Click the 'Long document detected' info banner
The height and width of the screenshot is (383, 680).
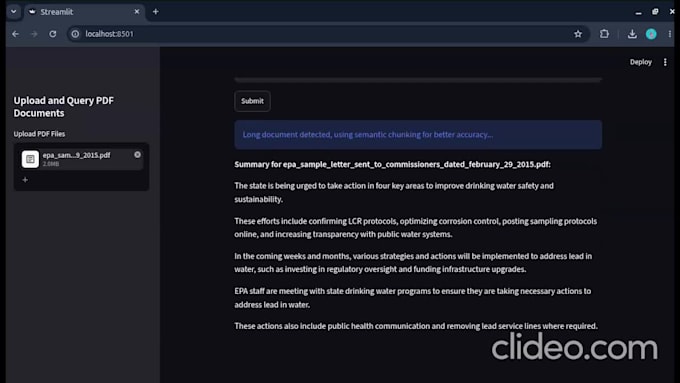point(418,134)
